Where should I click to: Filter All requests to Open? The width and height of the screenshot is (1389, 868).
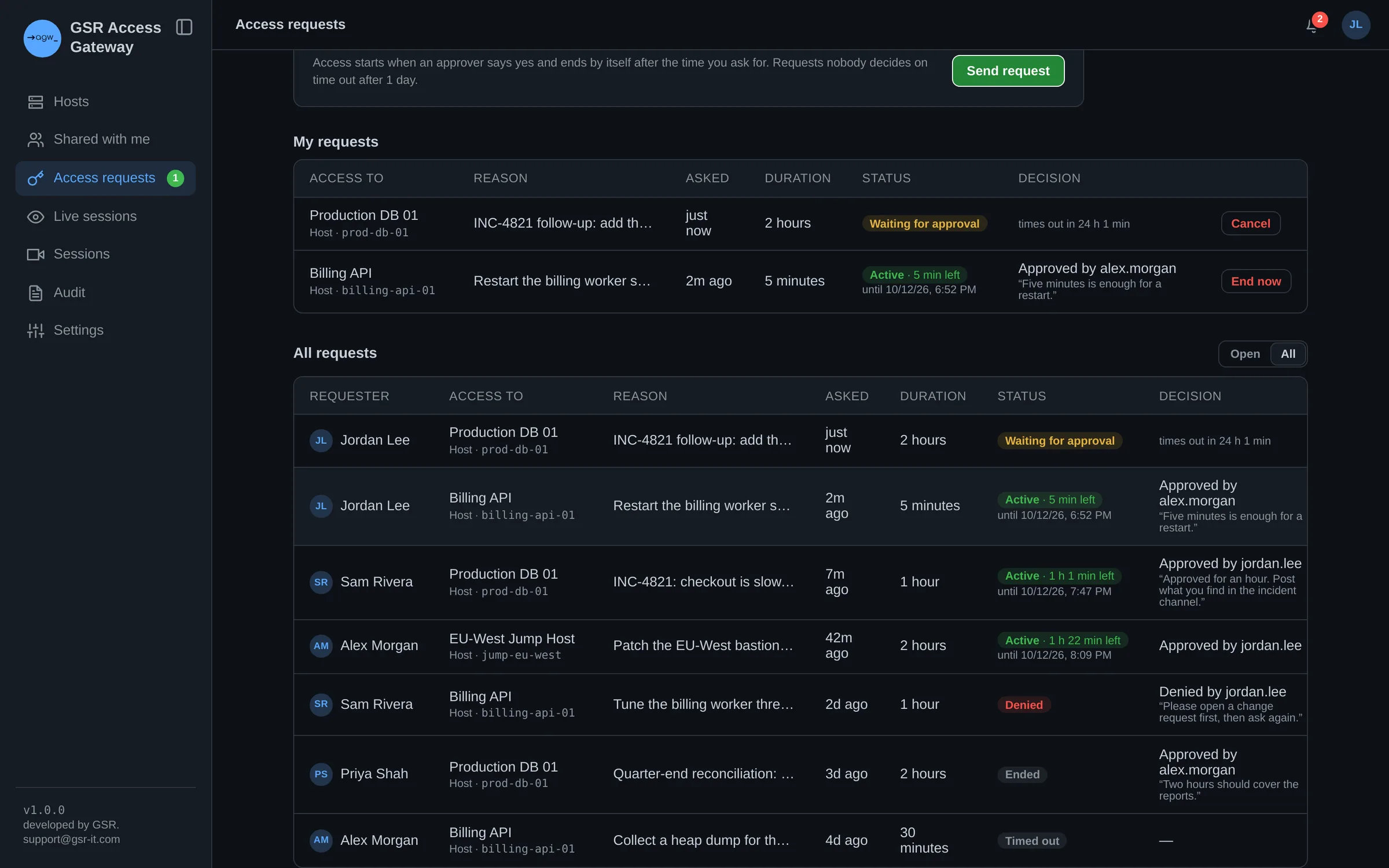(x=1245, y=354)
